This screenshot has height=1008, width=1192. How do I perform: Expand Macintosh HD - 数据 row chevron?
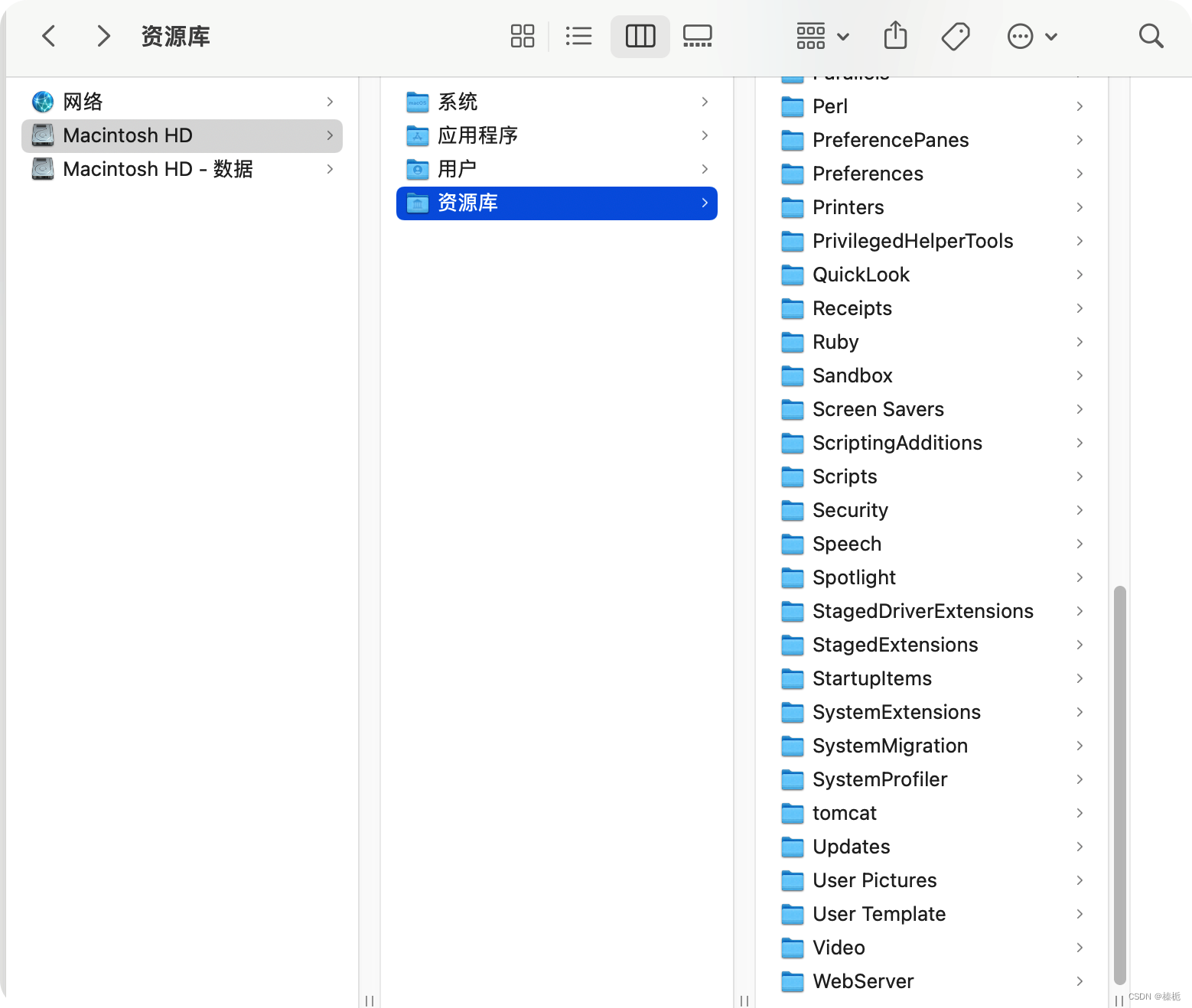[x=330, y=169]
